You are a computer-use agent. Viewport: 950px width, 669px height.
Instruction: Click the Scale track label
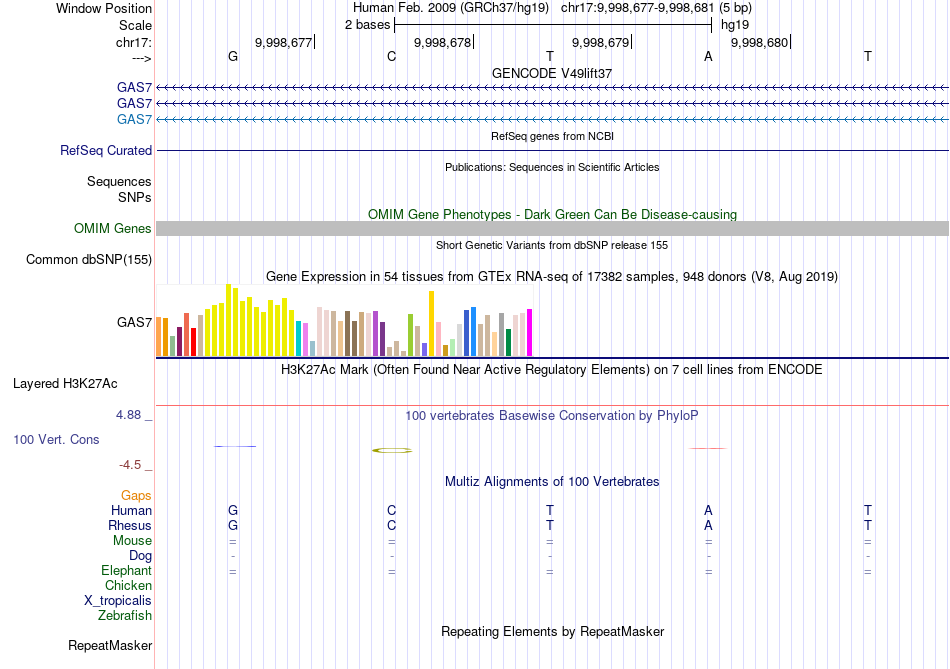coord(135,25)
